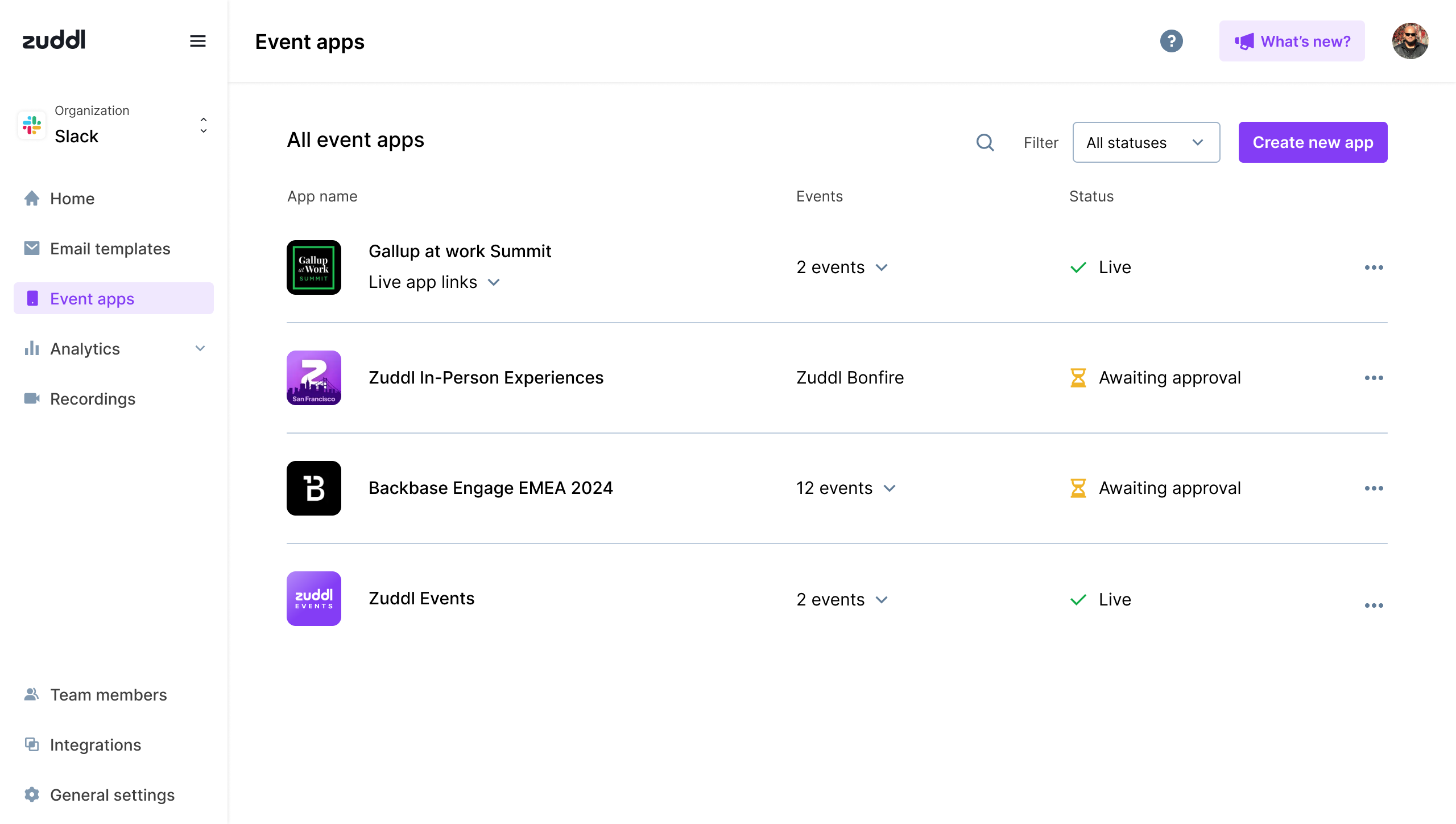Click the Status column header
Image resolution: width=1456 pixels, height=824 pixels.
tap(1091, 196)
